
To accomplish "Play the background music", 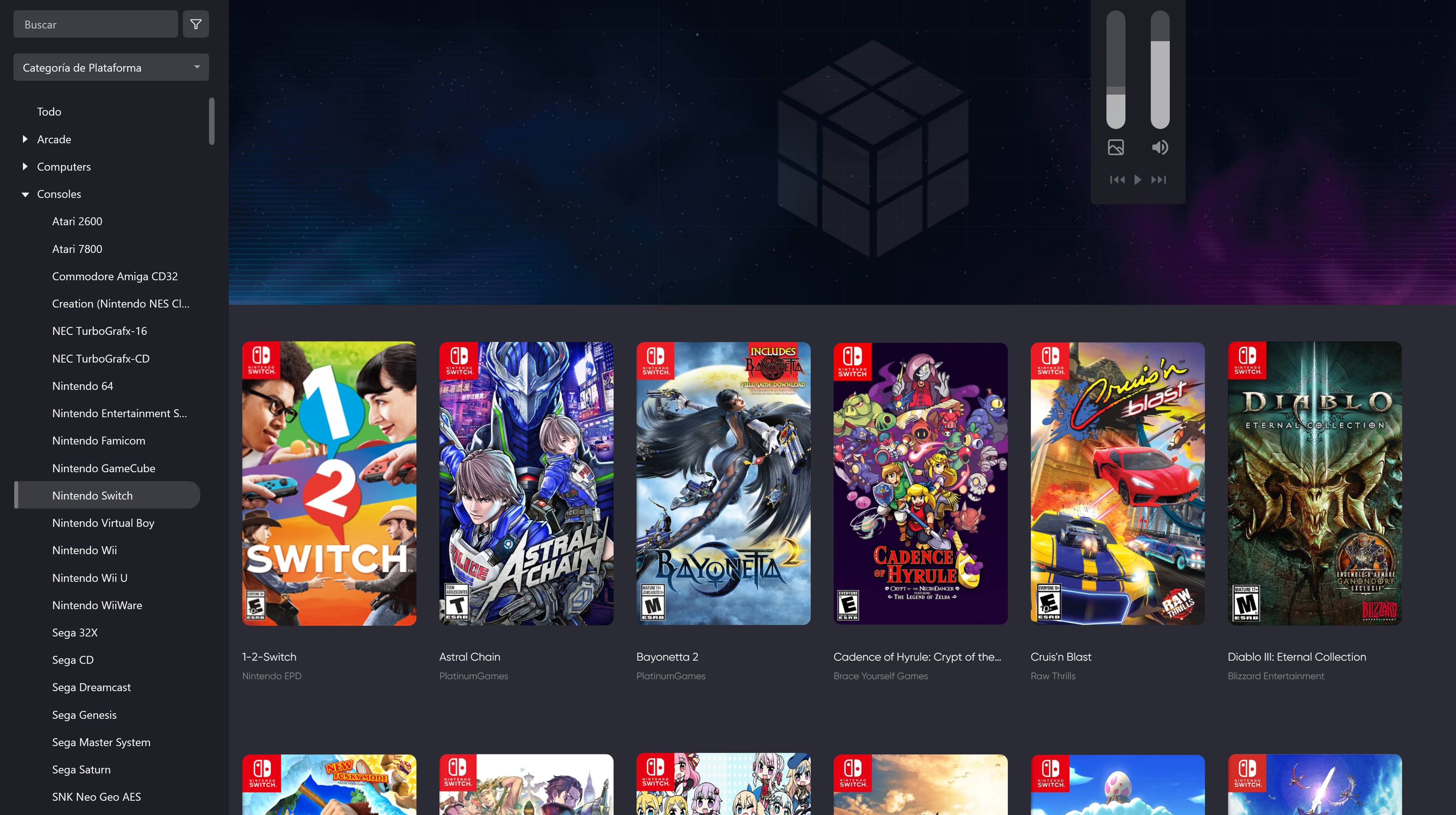I will (1138, 180).
